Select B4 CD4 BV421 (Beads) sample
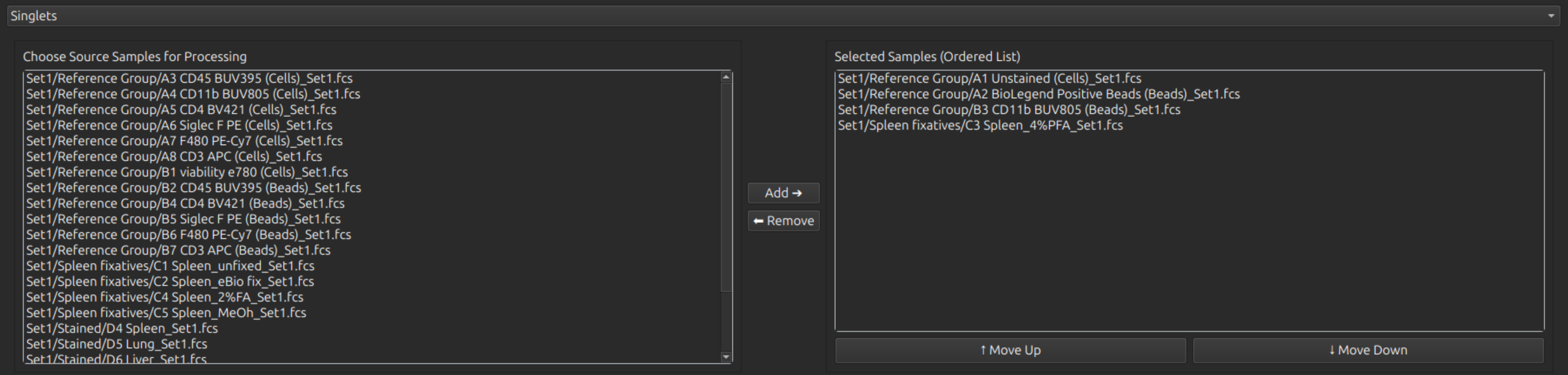1568x375 pixels. (x=372, y=203)
